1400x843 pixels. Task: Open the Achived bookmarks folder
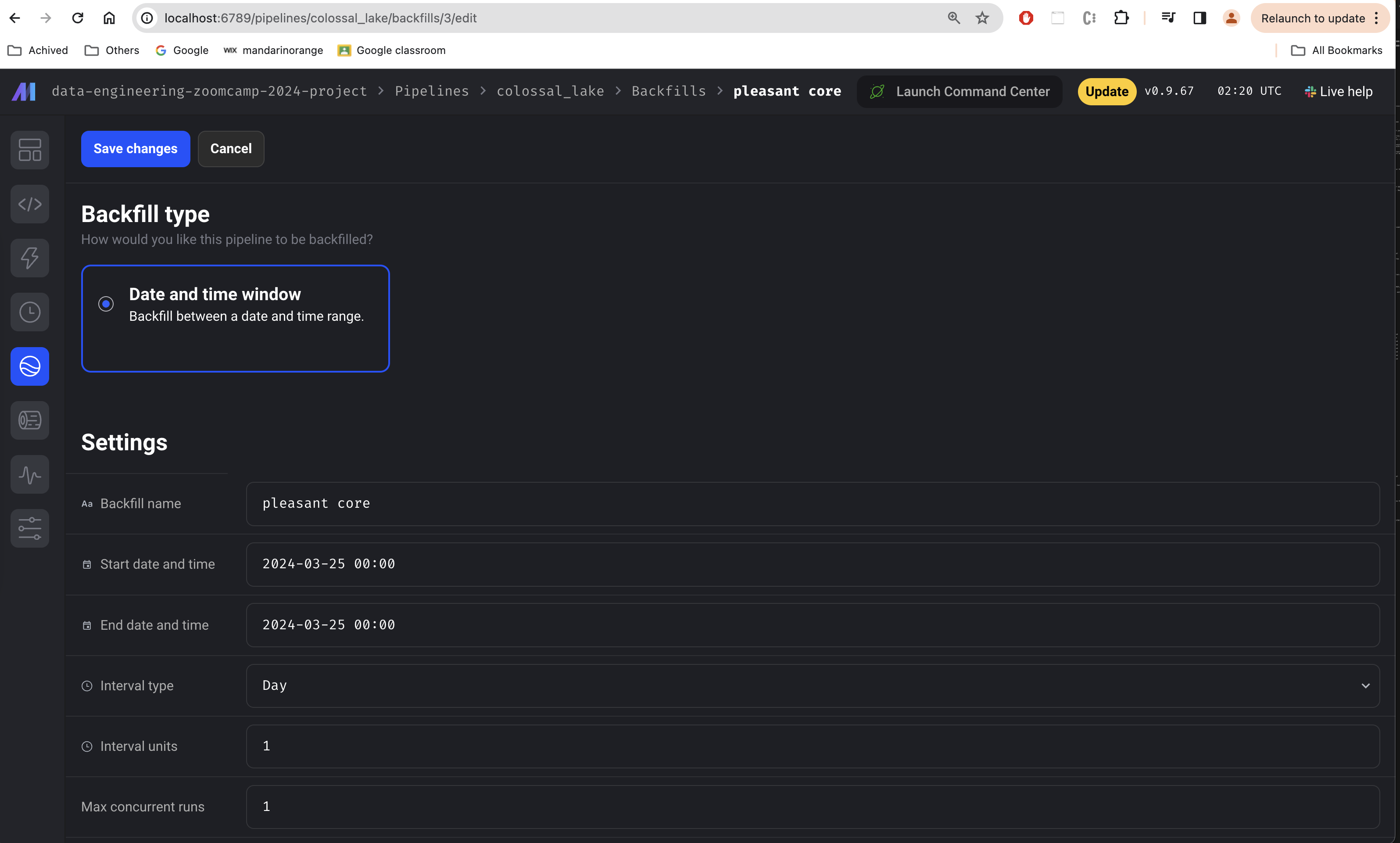[x=38, y=50]
